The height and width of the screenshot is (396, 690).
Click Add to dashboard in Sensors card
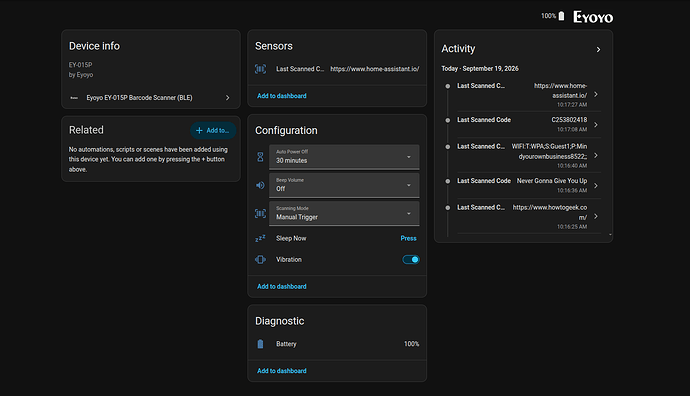click(282, 96)
